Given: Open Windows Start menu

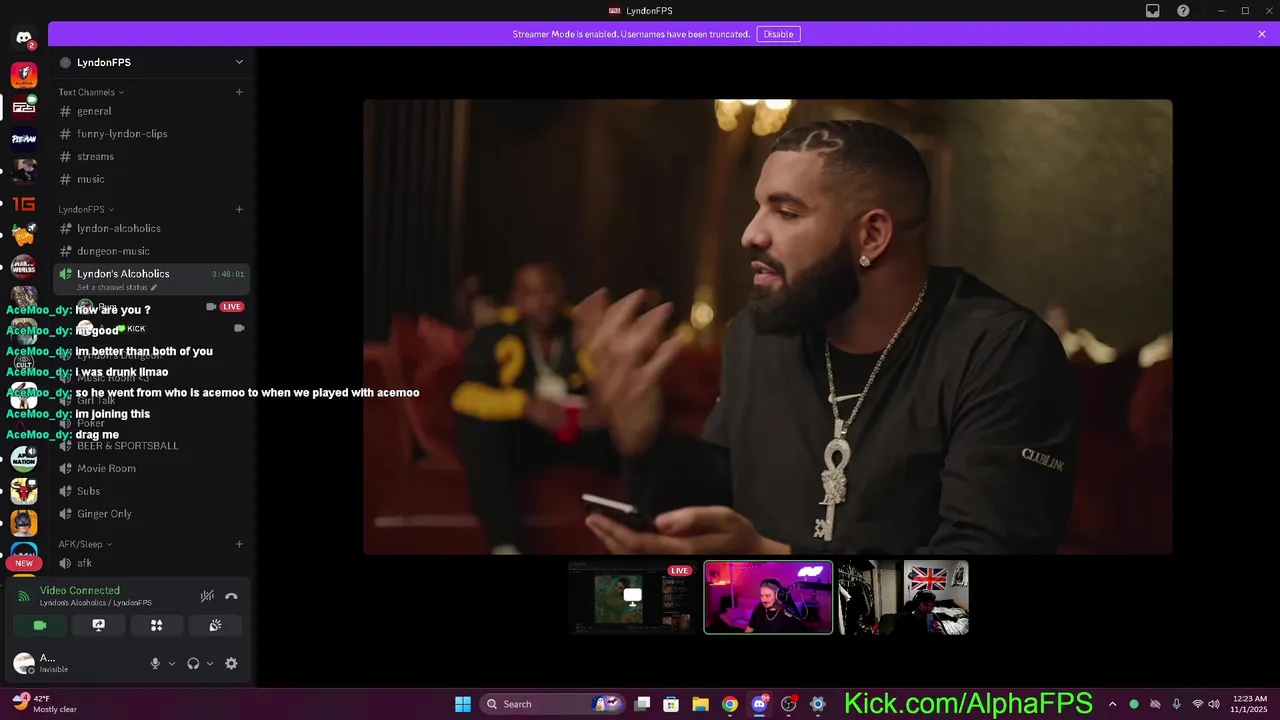Looking at the screenshot, I should click(463, 704).
